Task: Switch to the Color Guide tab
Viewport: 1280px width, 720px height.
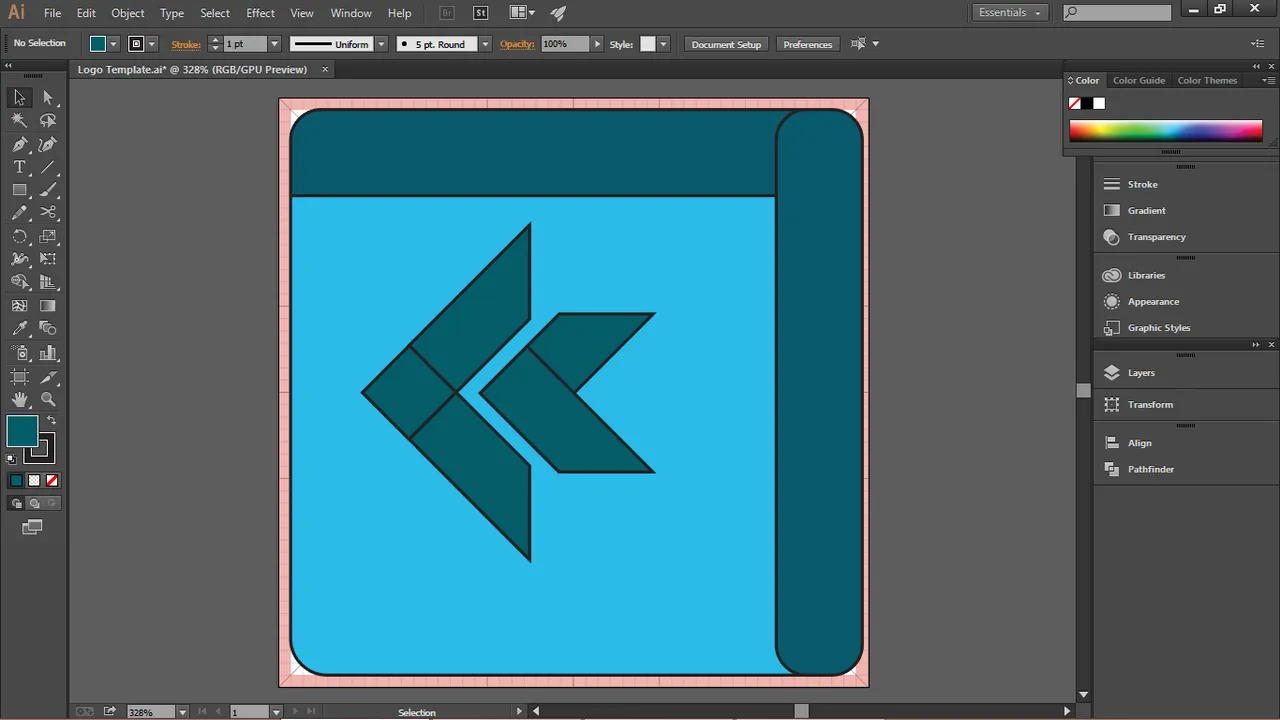Action: [x=1139, y=80]
